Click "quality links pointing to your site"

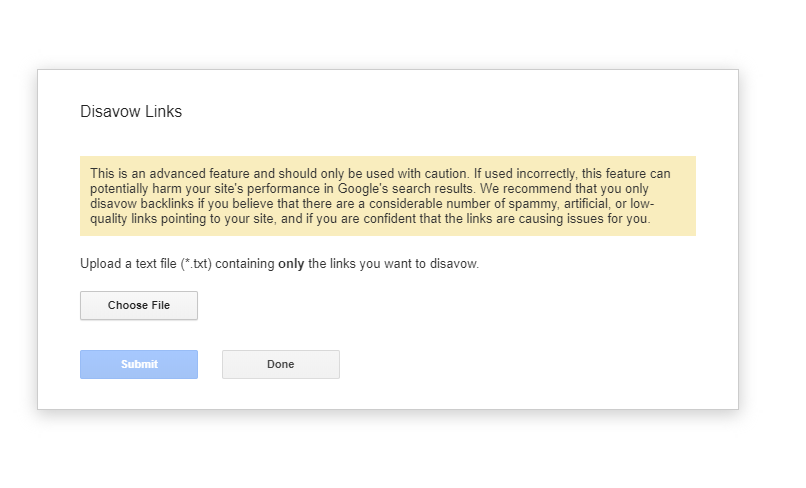point(184,219)
